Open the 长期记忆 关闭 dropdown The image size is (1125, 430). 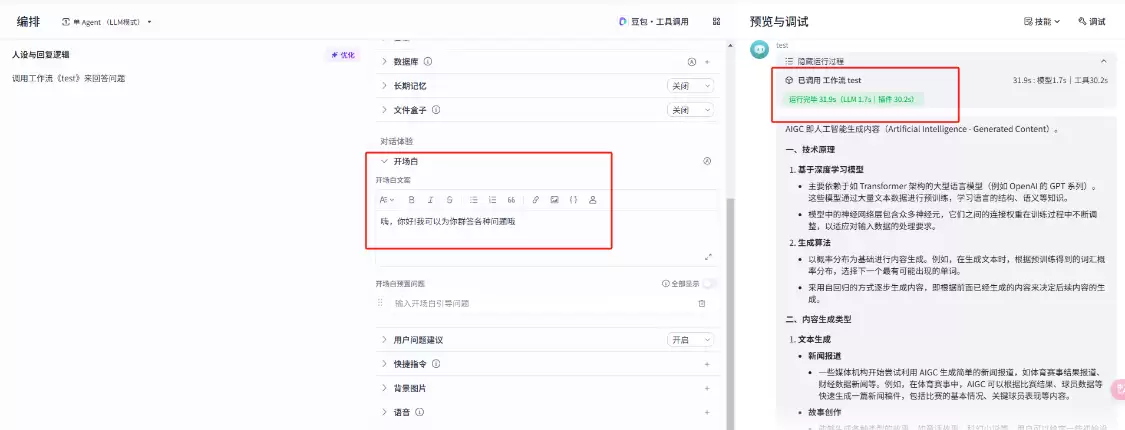point(690,86)
